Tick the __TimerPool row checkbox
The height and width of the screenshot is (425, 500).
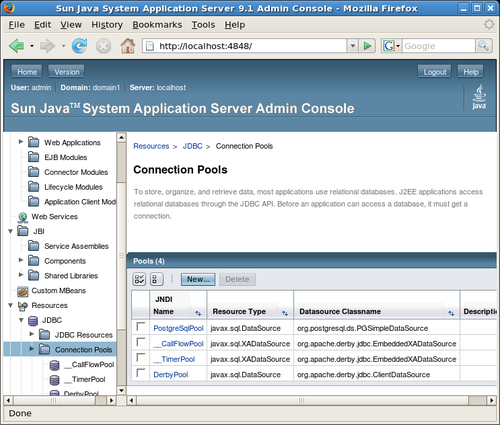(x=141, y=357)
